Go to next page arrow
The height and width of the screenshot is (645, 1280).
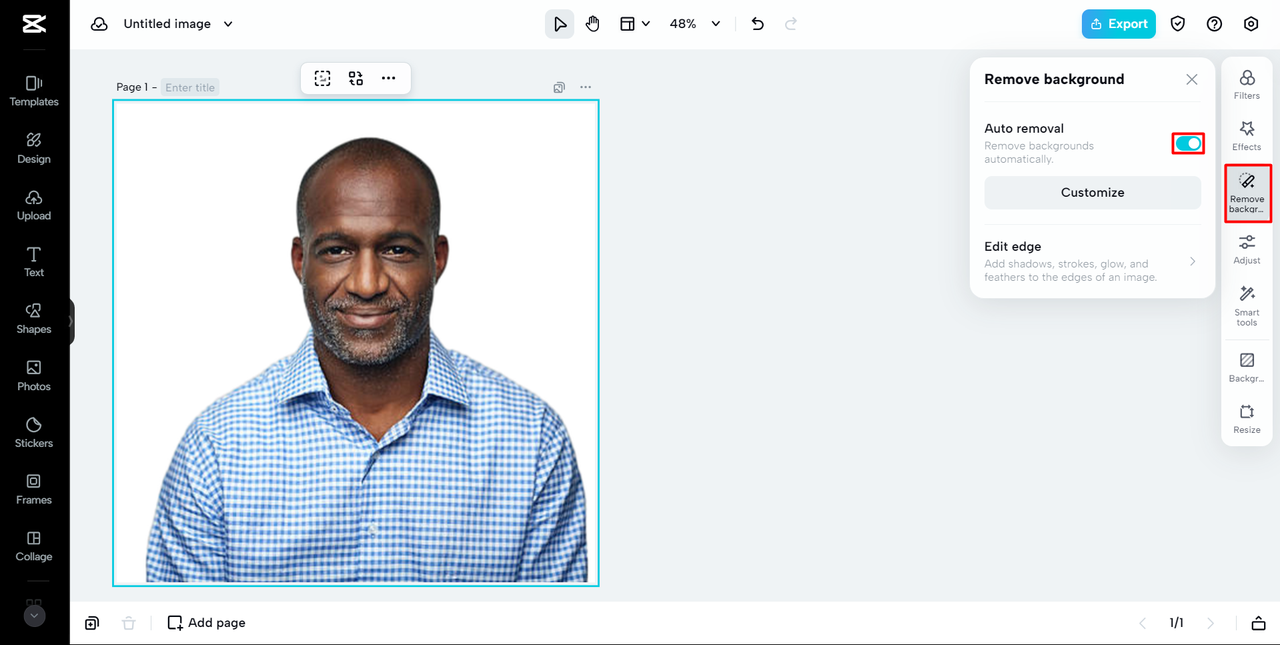click(1211, 623)
